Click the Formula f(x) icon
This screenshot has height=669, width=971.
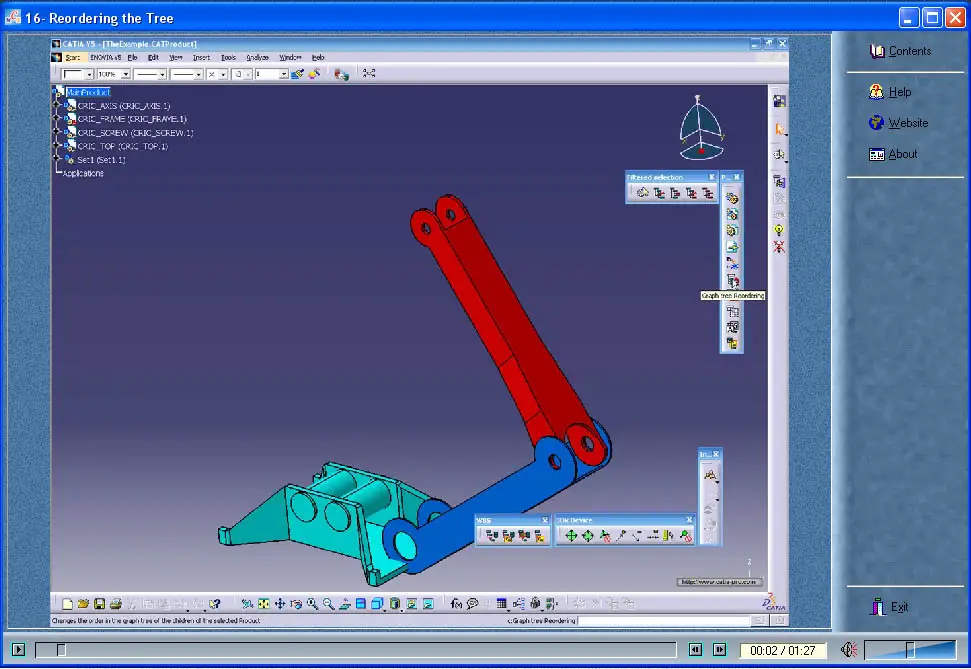[456, 603]
